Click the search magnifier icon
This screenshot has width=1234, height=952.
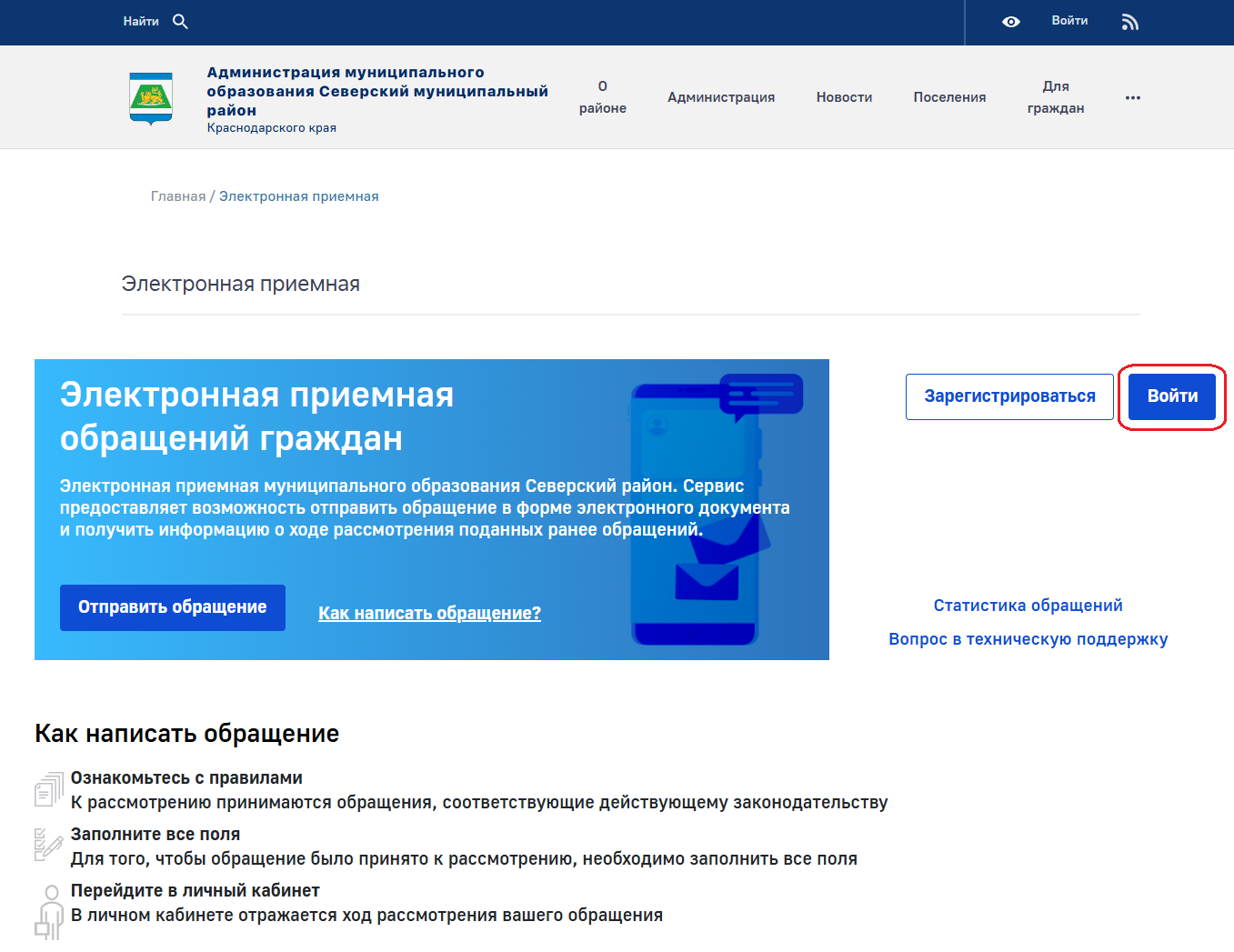click(x=180, y=21)
